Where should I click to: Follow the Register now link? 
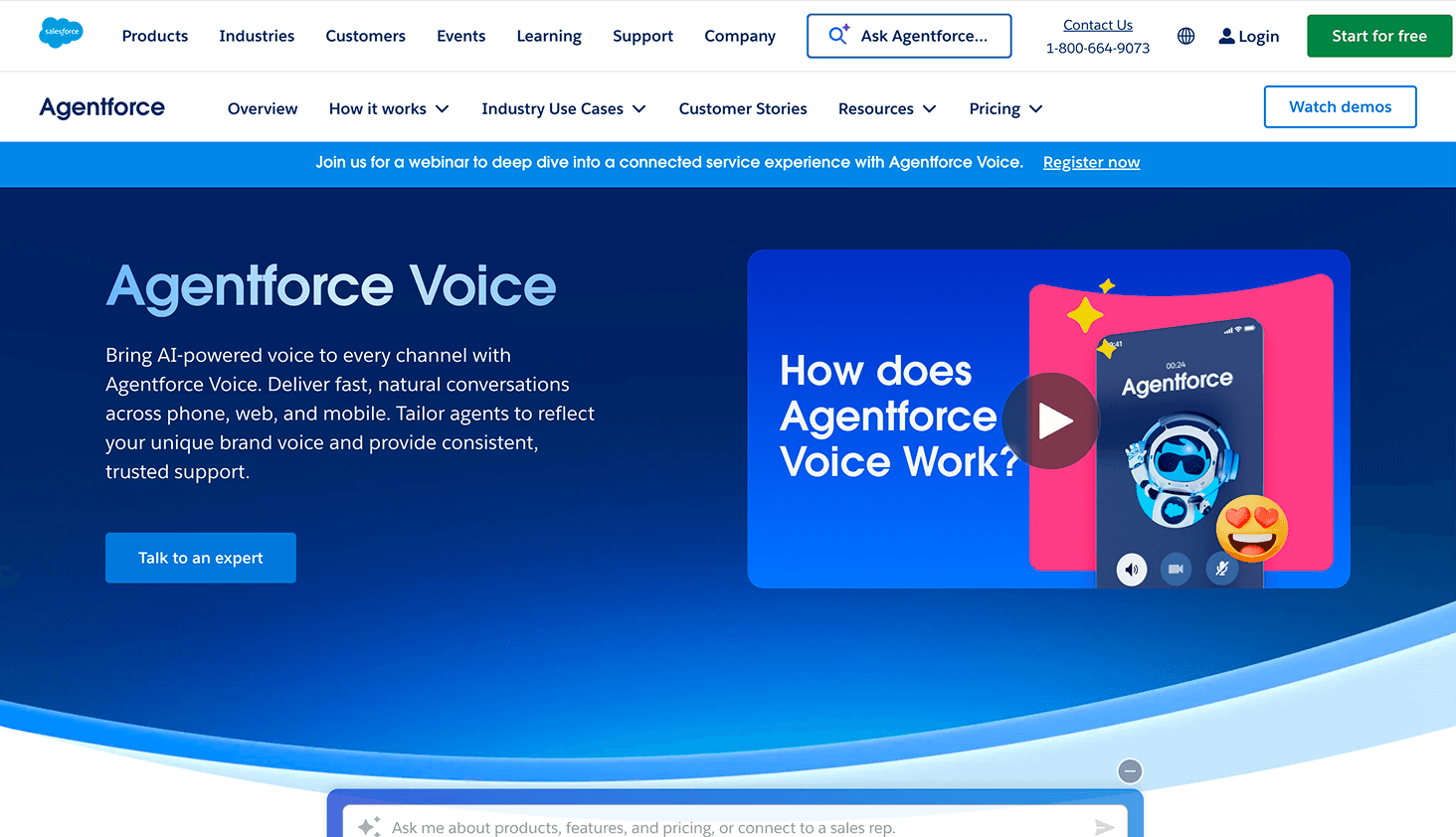coord(1091,162)
